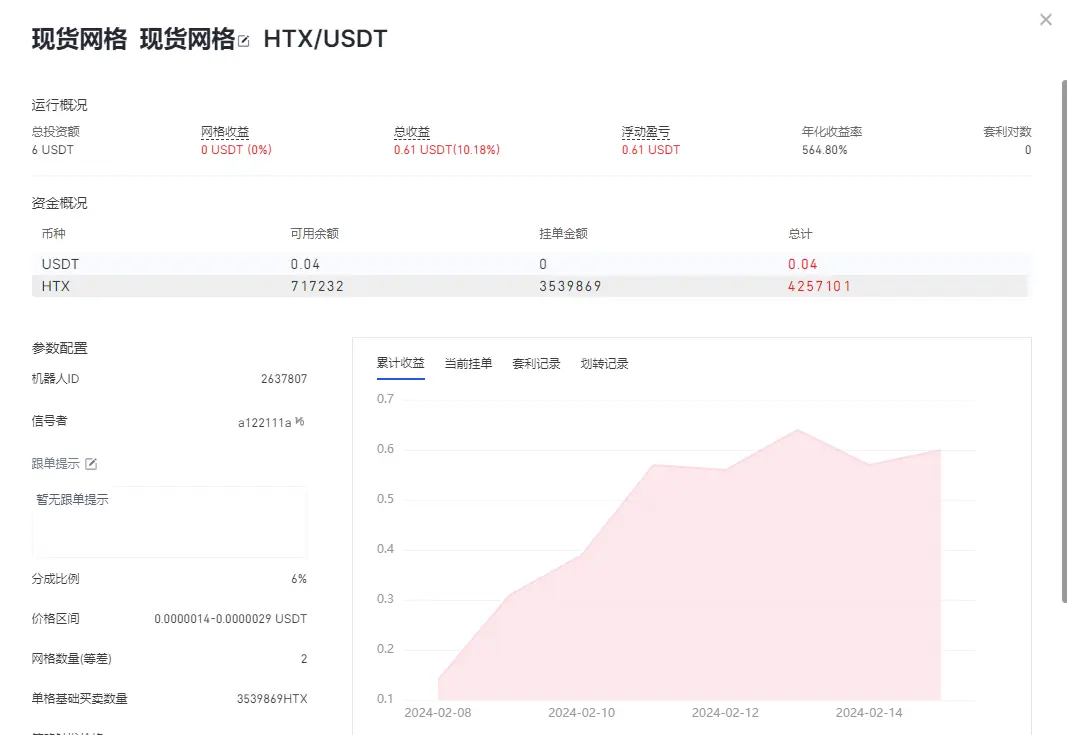Click the HTX total 4257101 value
This screenshot has width=1067, height=735.
click(x=819, y=287)
